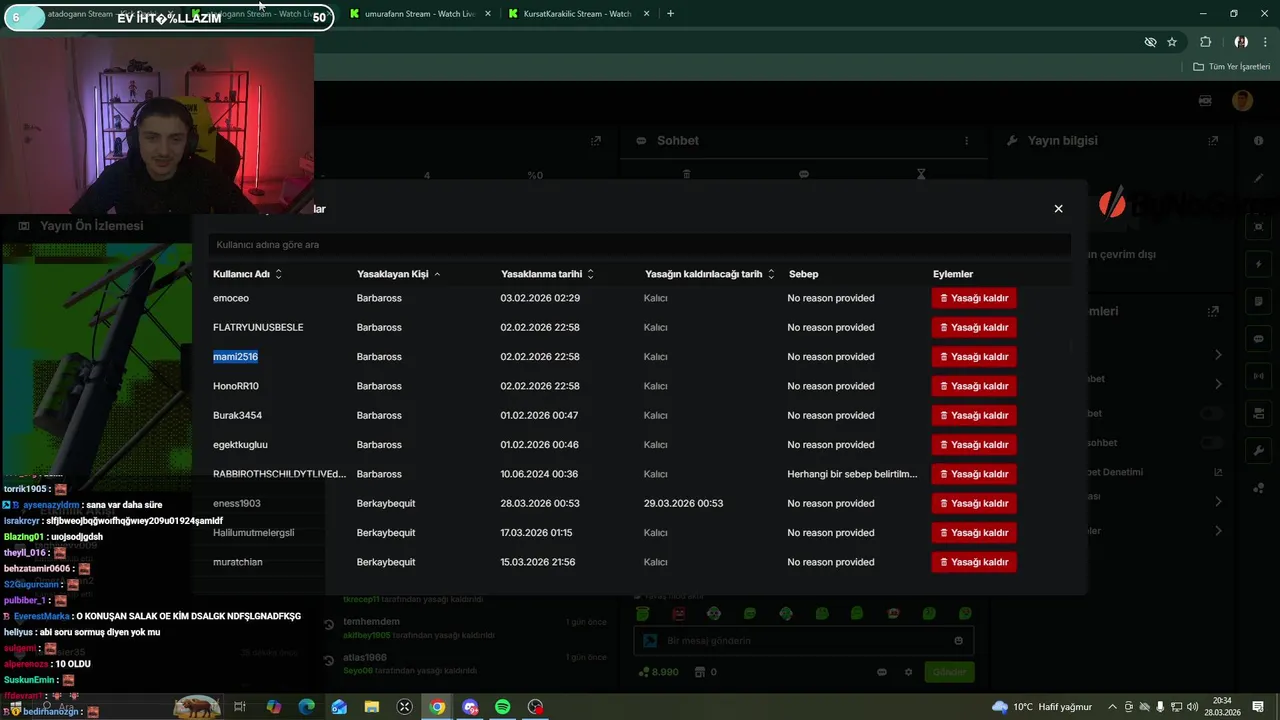Viewport: 1280px width, 720px height.
Task: Toggle the first chat switch in right panel
Action: (x=1212, y=413)
